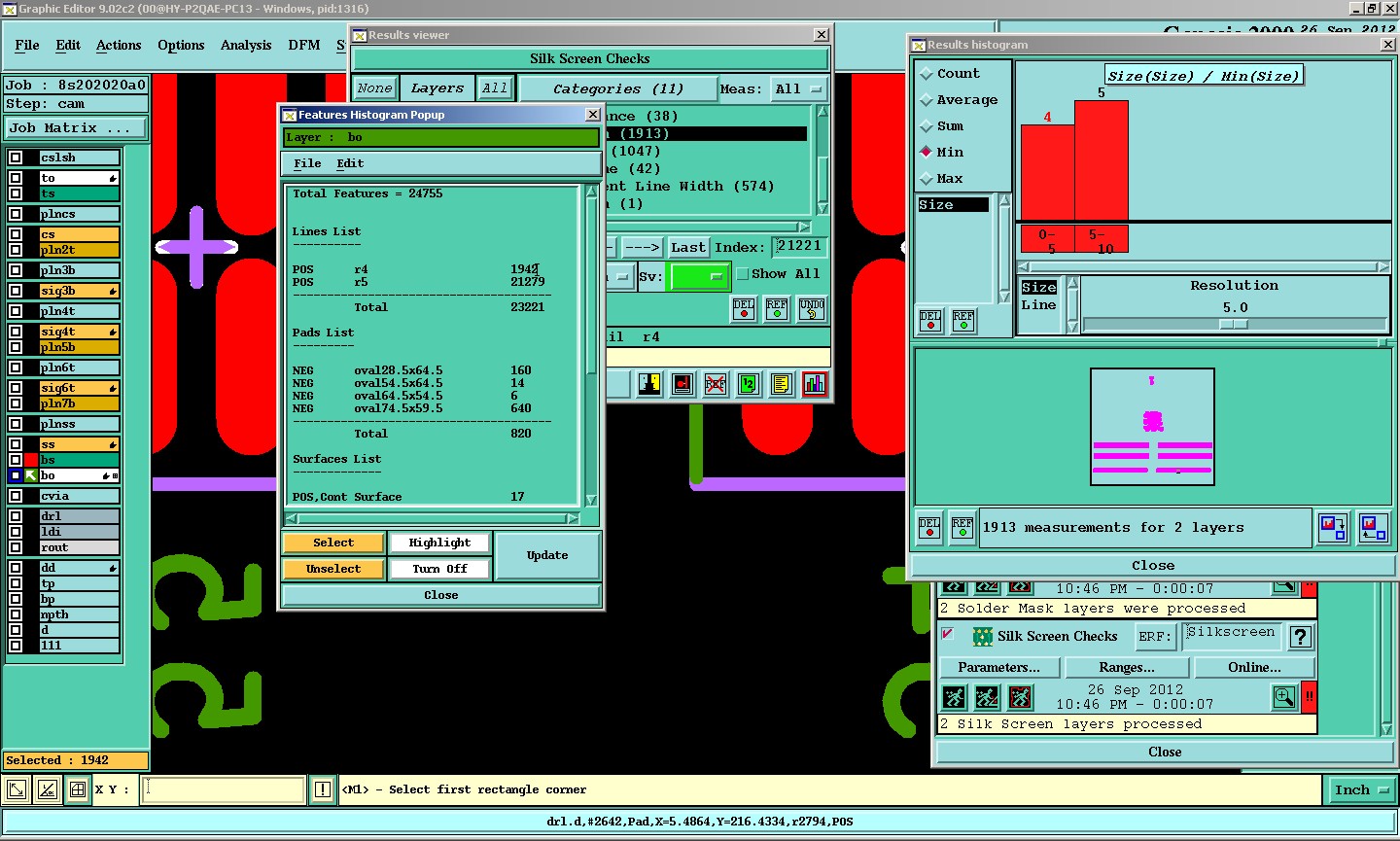Open the histogram bar-chart icon in Results viewer
Screen dimensions: 1400x841
click(x=814, y=384)
